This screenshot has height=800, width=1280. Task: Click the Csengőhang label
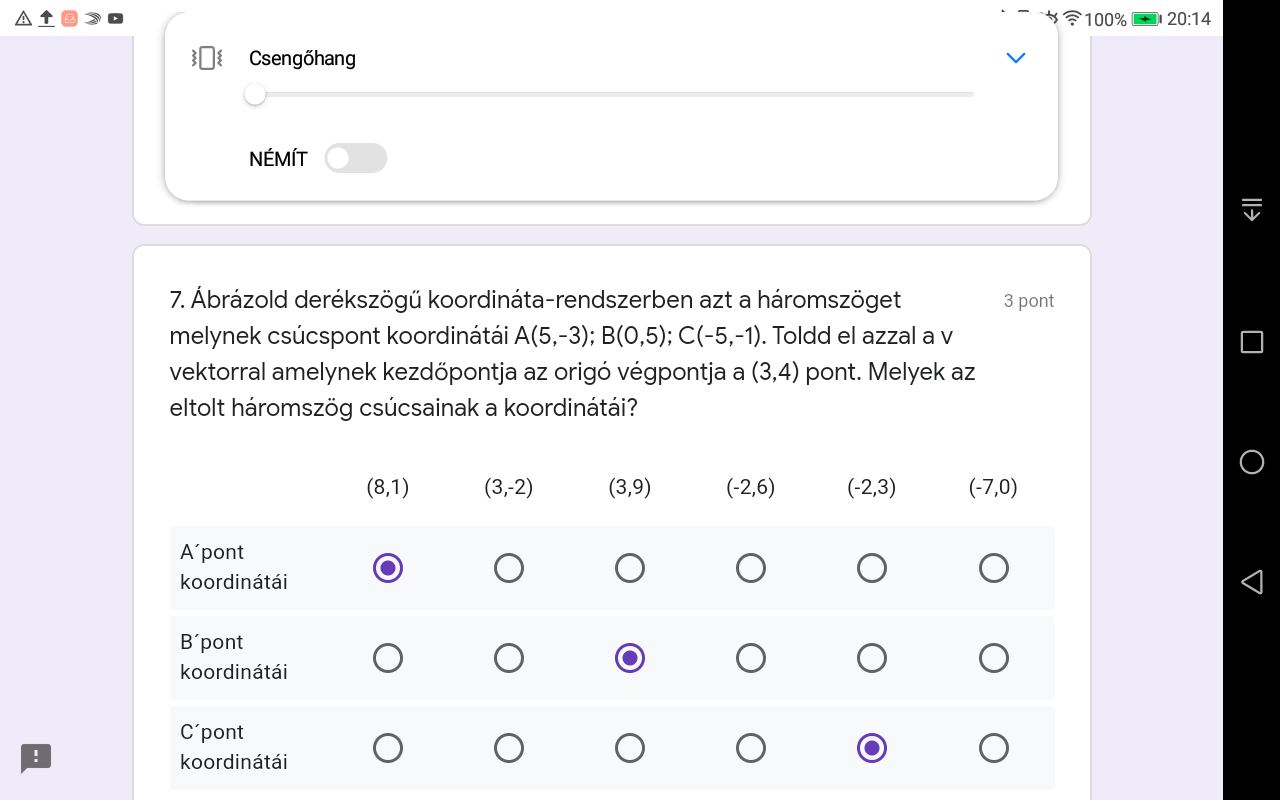(x=302, y=58)
